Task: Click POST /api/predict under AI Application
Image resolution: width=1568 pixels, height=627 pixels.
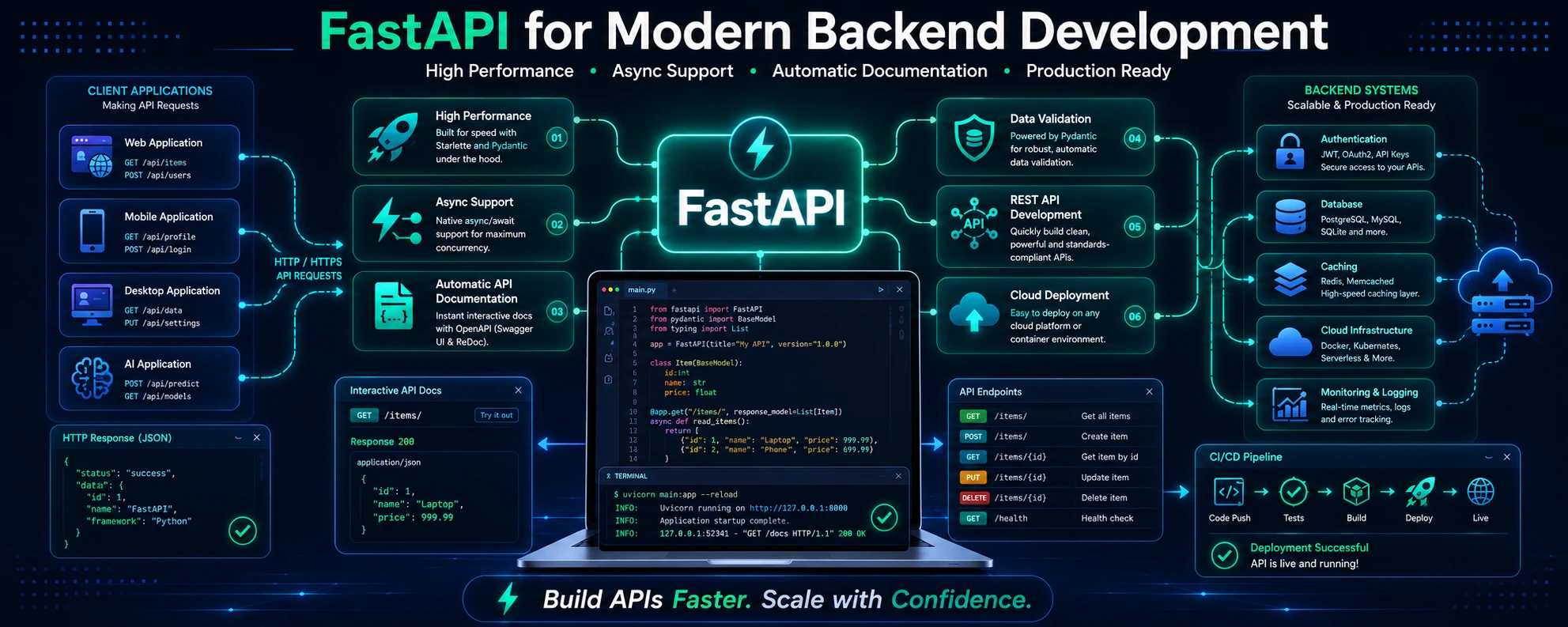Action: [x=162, y=384]
